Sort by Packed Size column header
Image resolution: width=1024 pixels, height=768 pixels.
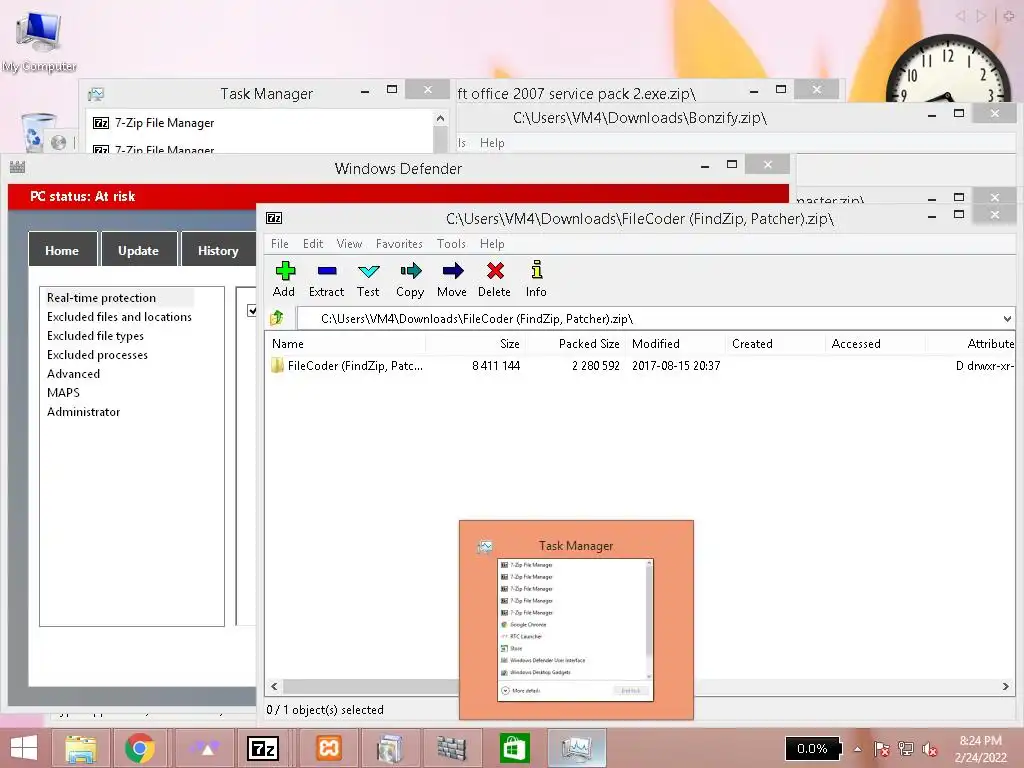pos(575,344)
